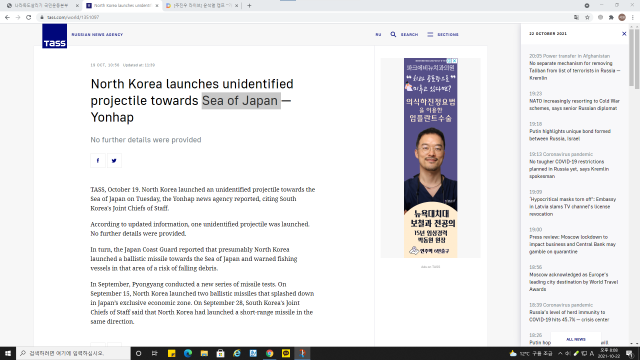Share article via Twitter icon

pyautogui.click(x=114, y=160)
